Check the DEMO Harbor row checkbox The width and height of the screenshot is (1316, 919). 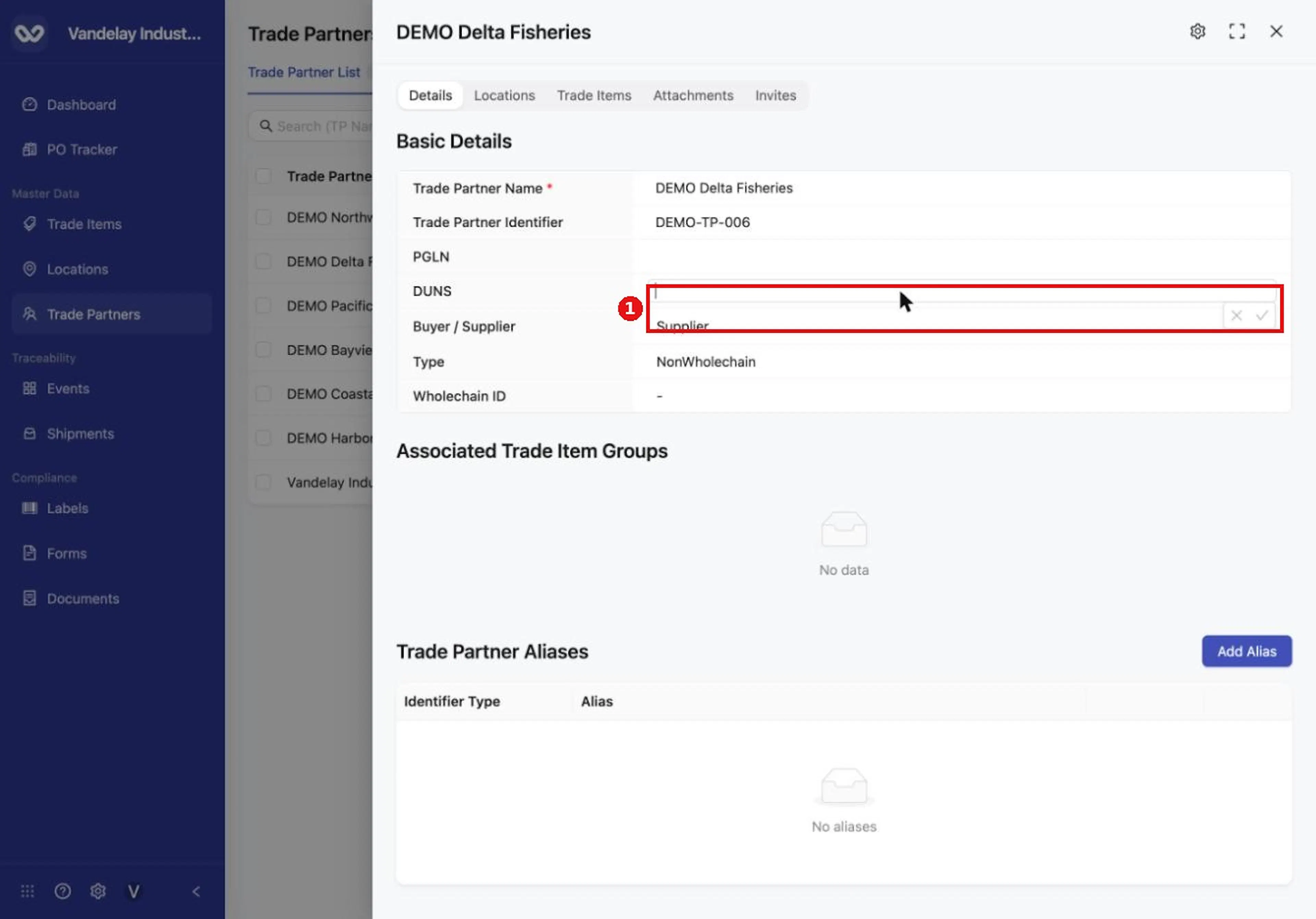(264, 438)
